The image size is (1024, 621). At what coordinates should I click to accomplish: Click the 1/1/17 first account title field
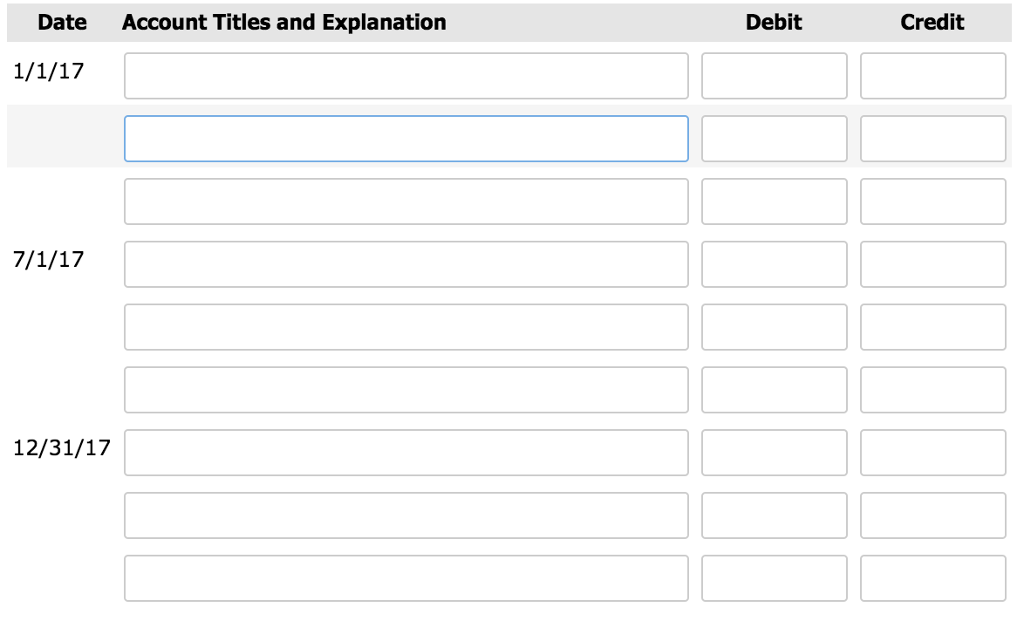coord(406,76)
